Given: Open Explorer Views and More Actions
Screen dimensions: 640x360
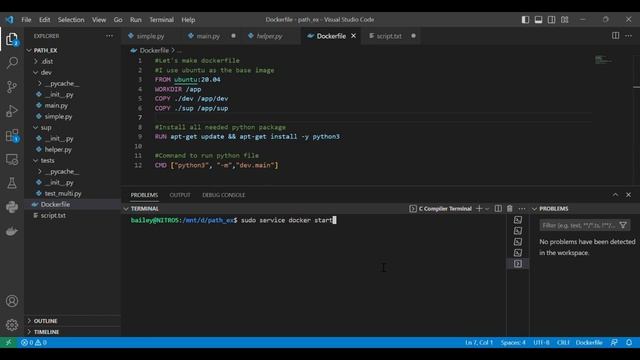Looking at the screenshot, I should click(109, 36).
